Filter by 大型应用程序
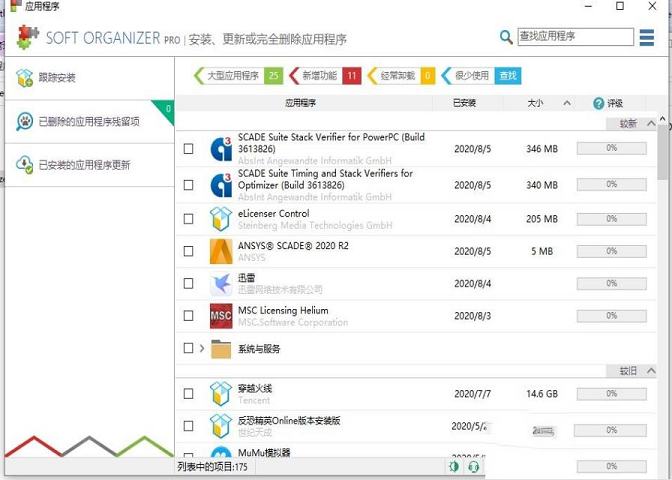This screenshot has height=480, width=672. pyautogui.click(x=232, y=75)
